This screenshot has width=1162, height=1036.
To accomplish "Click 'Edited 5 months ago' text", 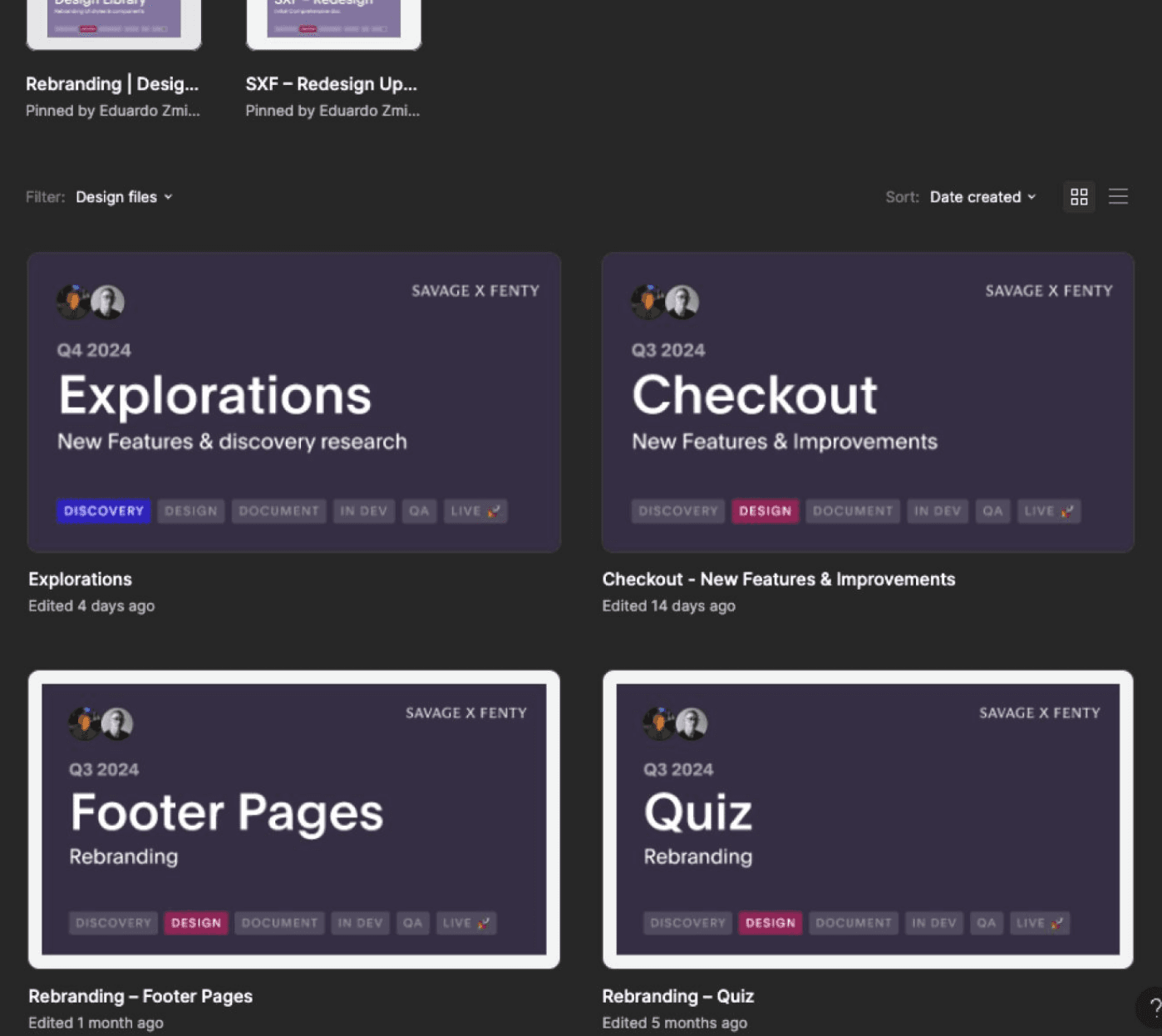I will click(675, 1023).
